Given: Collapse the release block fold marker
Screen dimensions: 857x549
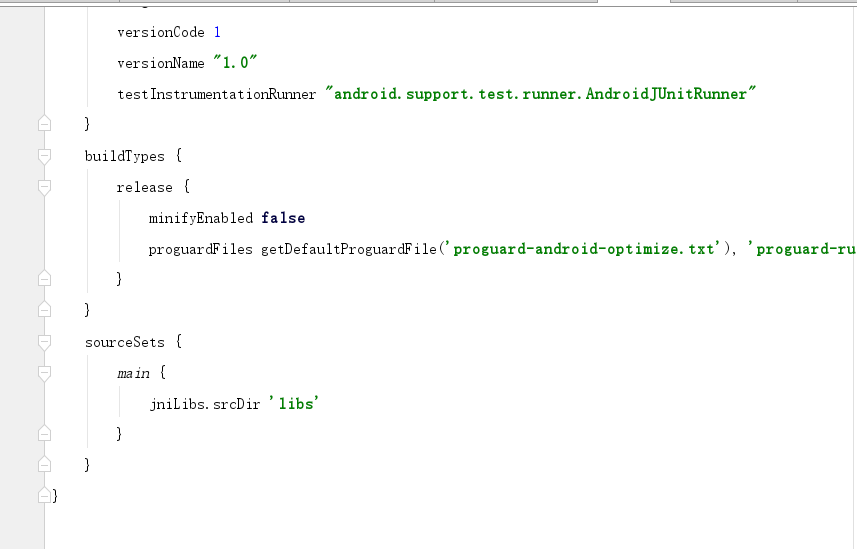Looking at the screenshot, I should click(x=45, y=188).
